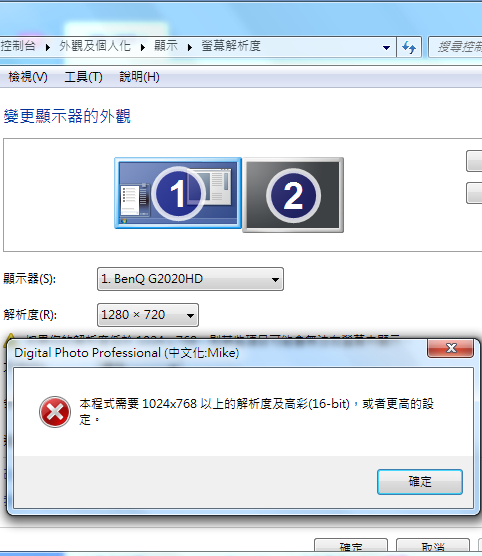Select monitor 2 thumbnail
Screen dimensions: 482x556
click(293, 195)
